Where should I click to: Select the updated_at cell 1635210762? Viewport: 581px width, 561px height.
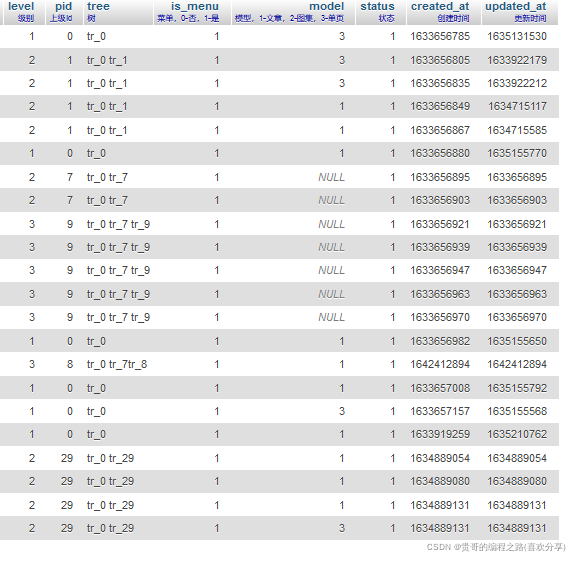[x=517, y=434]
